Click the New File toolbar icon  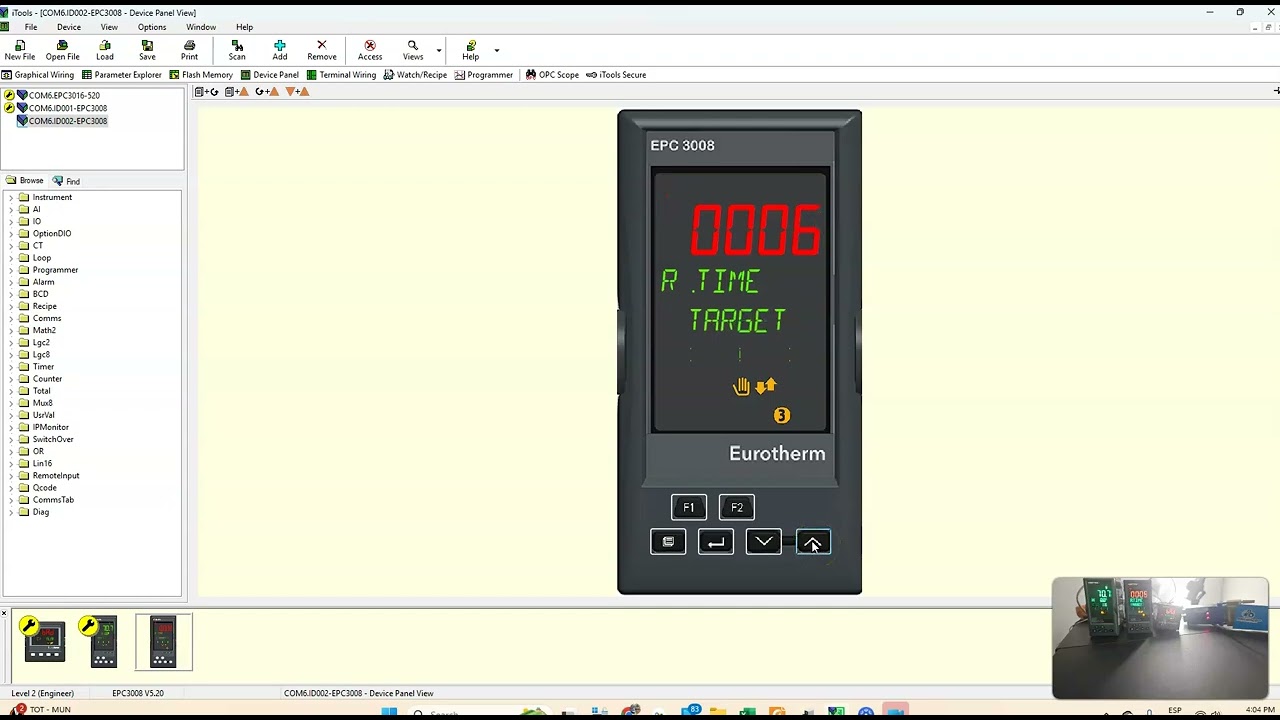19,50
